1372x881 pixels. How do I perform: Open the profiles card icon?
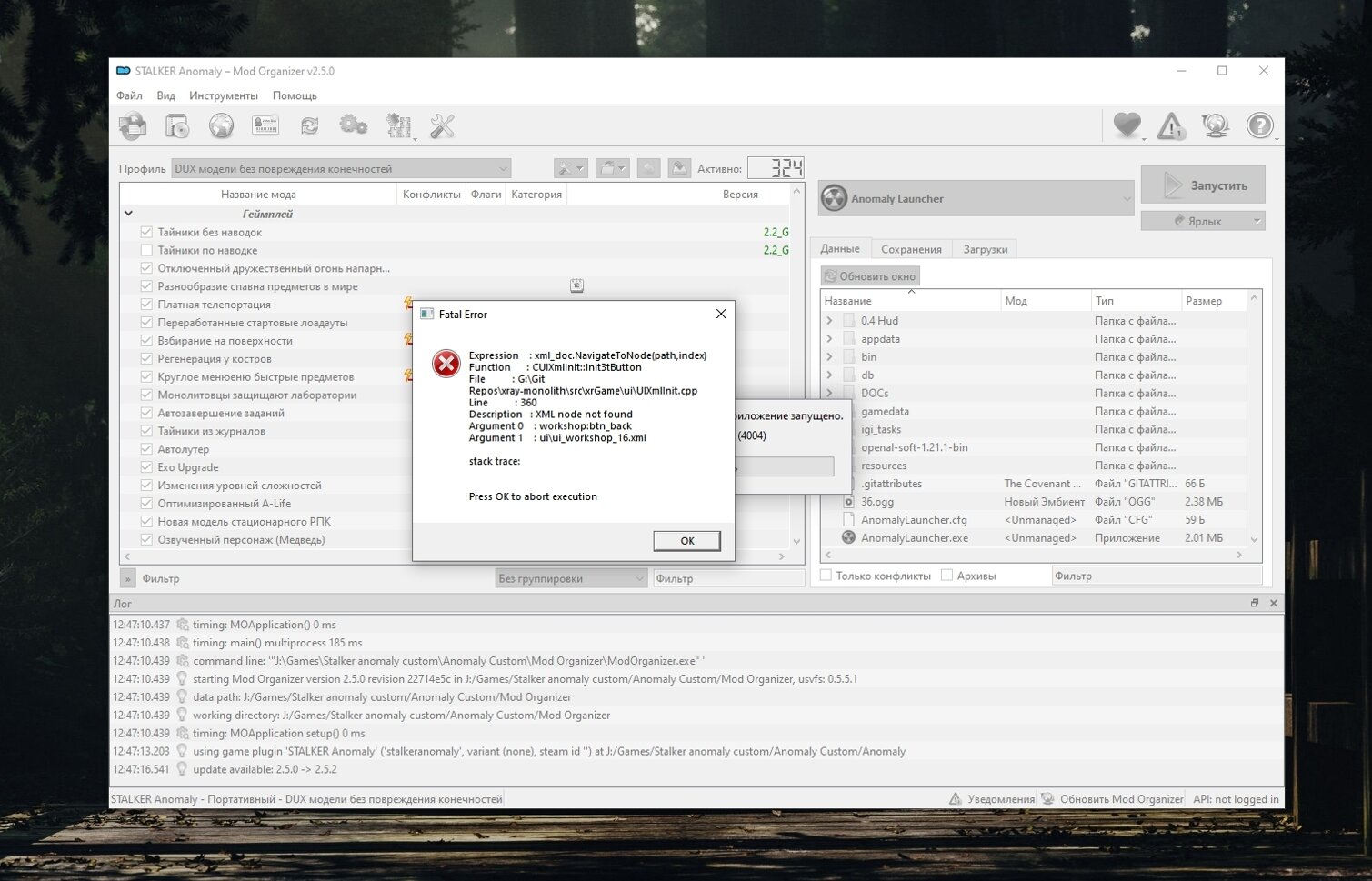pyautogui.click(x=265, y=125)
